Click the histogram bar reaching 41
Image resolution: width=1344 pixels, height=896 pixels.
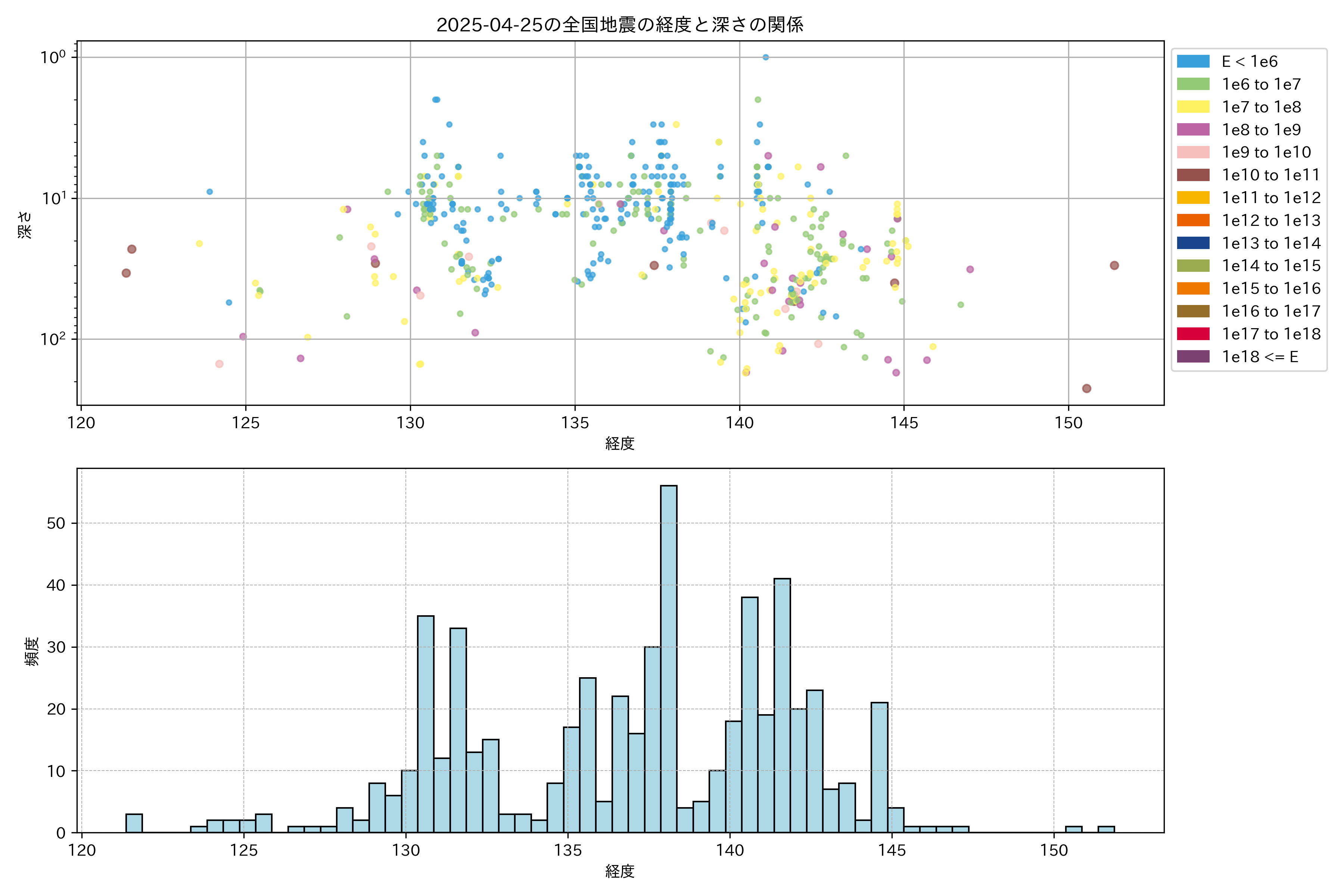pos(782,705)
